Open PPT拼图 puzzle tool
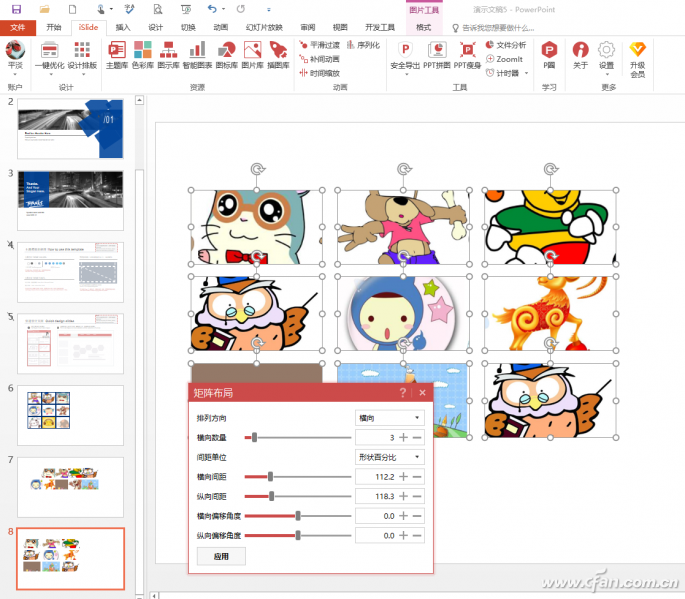Image resolution: width=685 pixels, height=599 pixels. [x=437, y=55]
